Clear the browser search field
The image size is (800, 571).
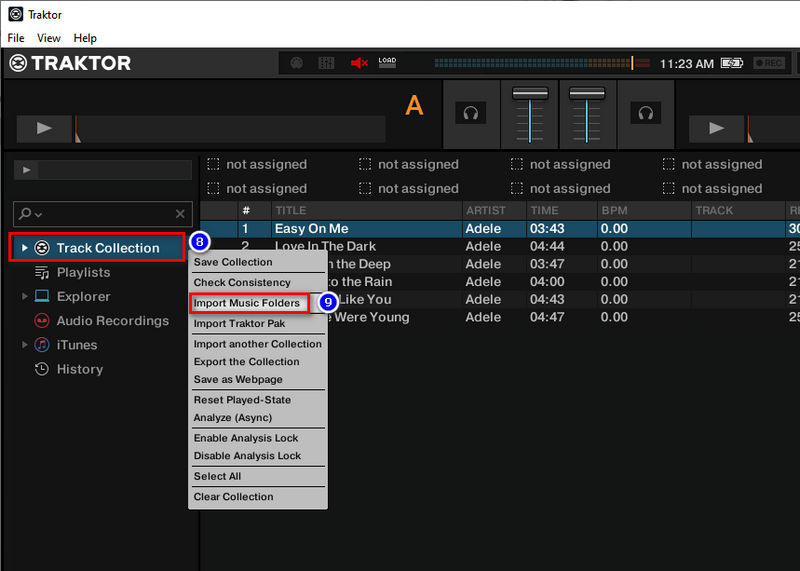pos(180,214)
